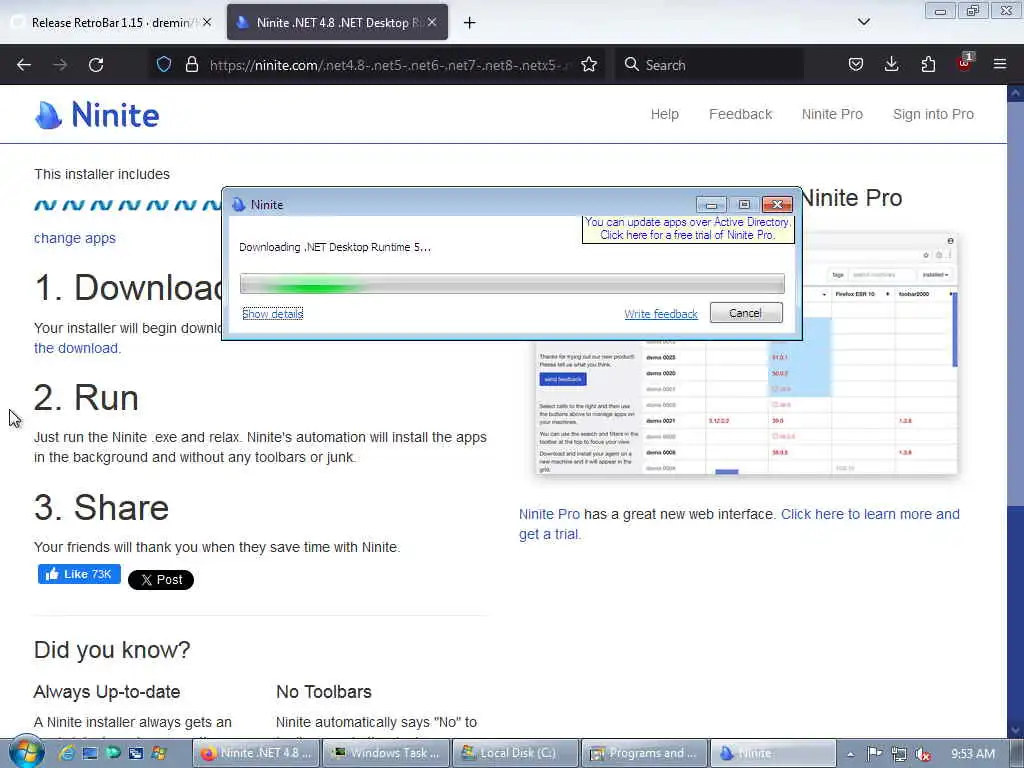The width and height of the screenshot is (1024, 768).
Task: Switch to the Release RetroBar 1.15 tab
Action: [x=111, y=23]
